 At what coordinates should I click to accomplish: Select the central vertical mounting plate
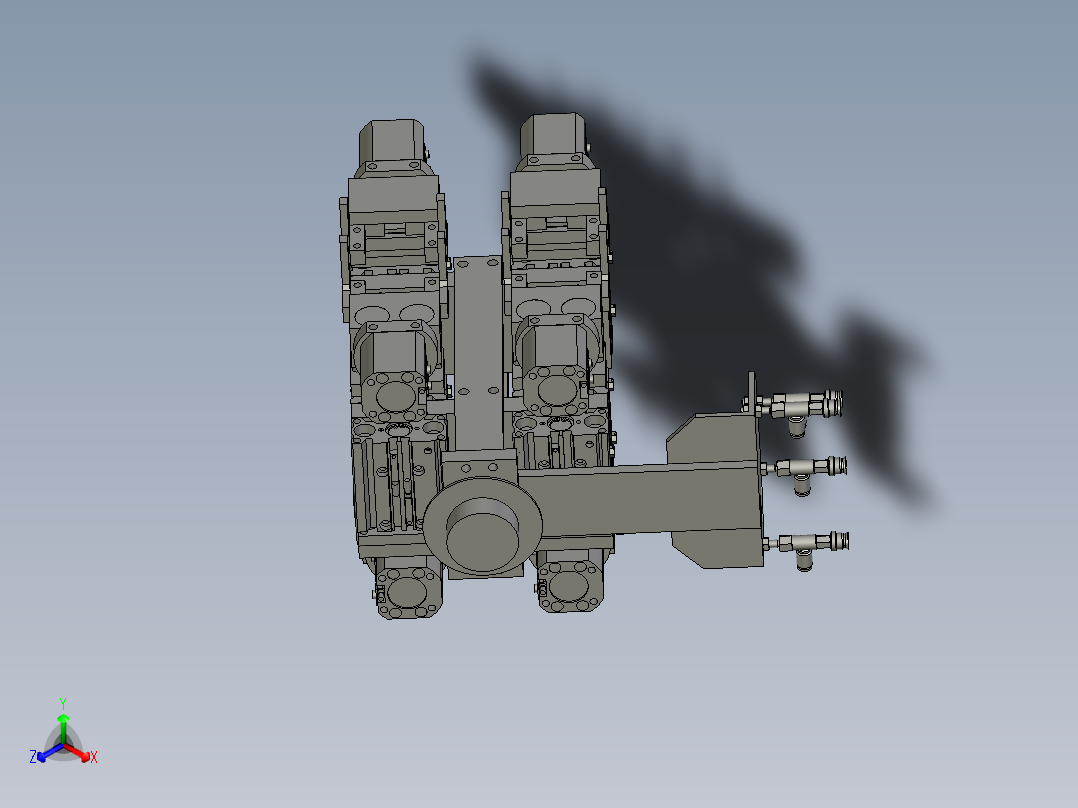478,354
